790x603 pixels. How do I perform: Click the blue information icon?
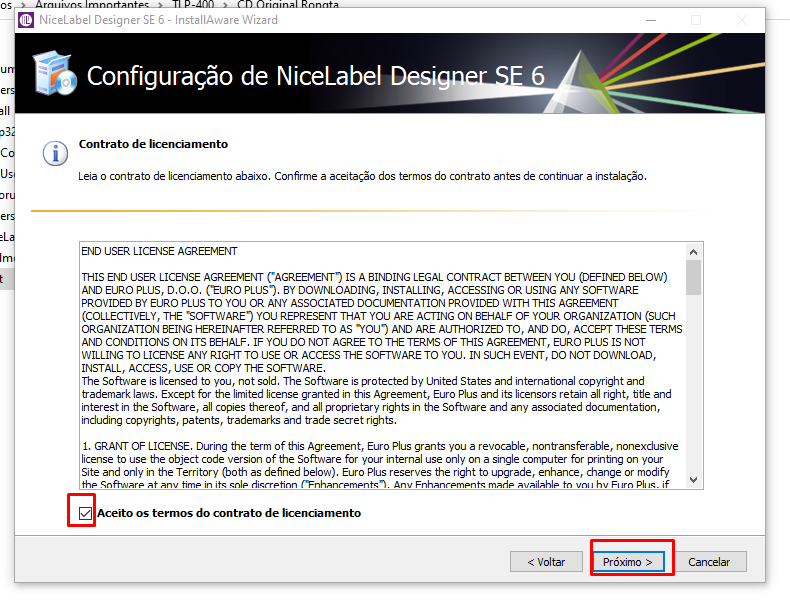(x=55, y=153)
